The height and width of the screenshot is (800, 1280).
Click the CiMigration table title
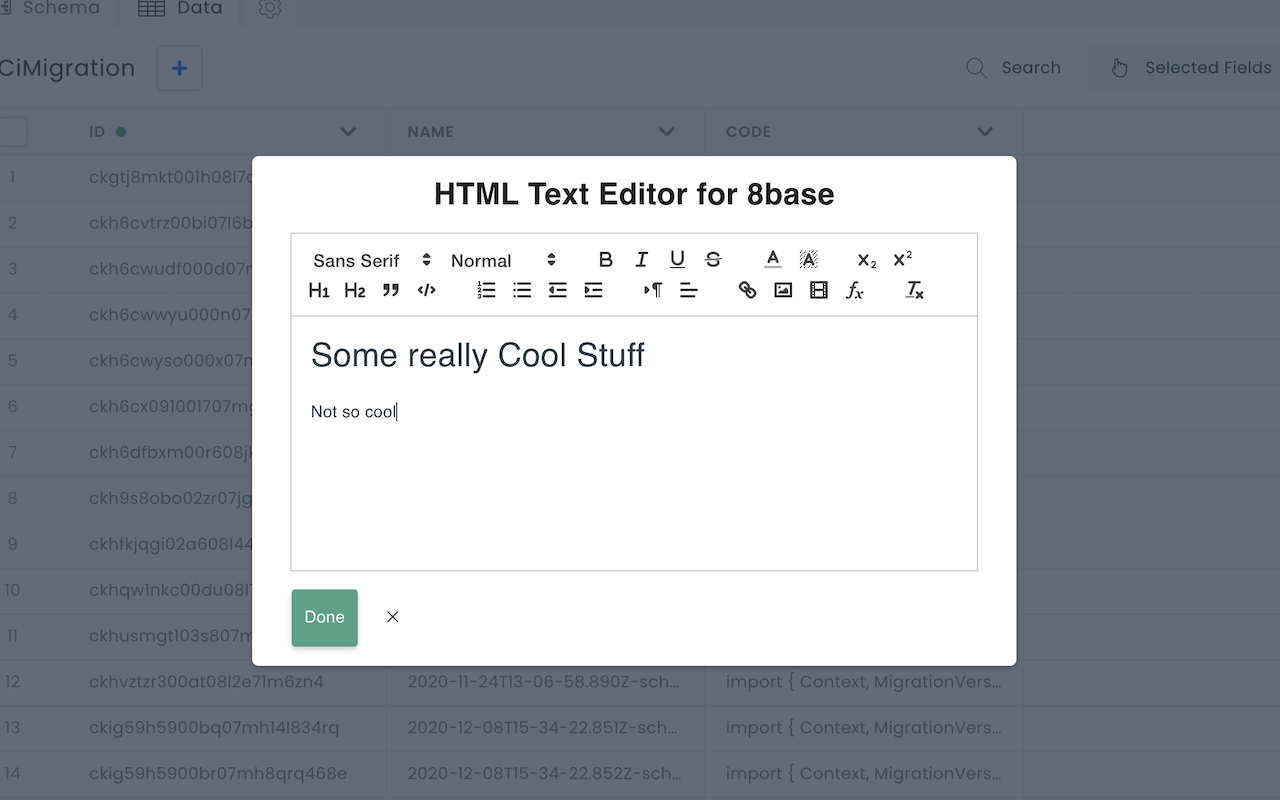pos(67,68)
